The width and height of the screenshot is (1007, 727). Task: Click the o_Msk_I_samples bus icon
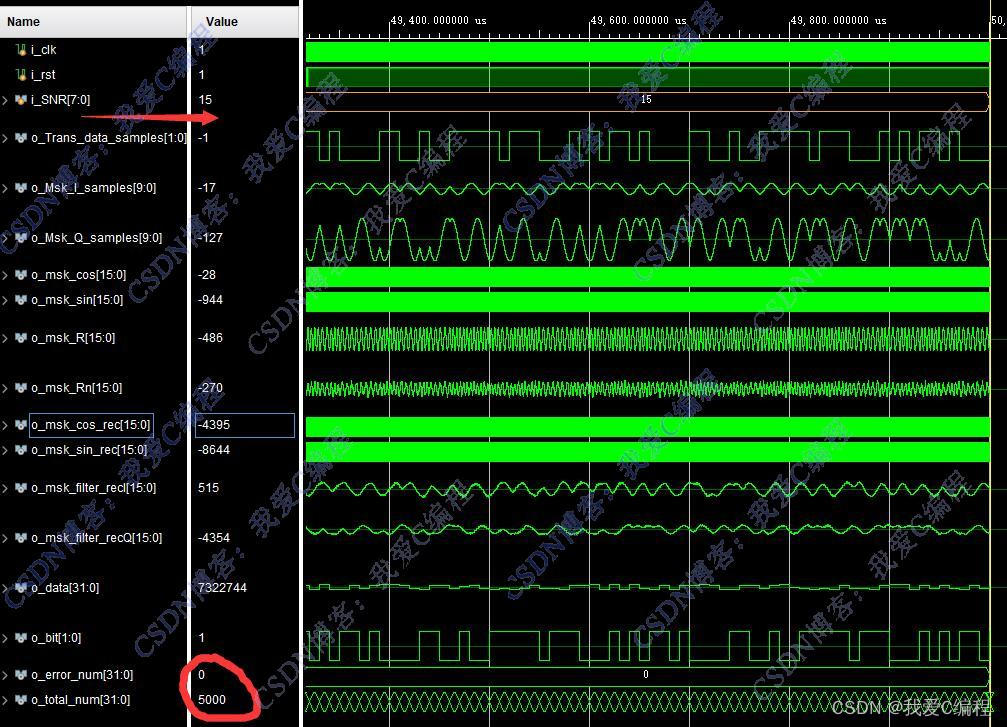21,188
